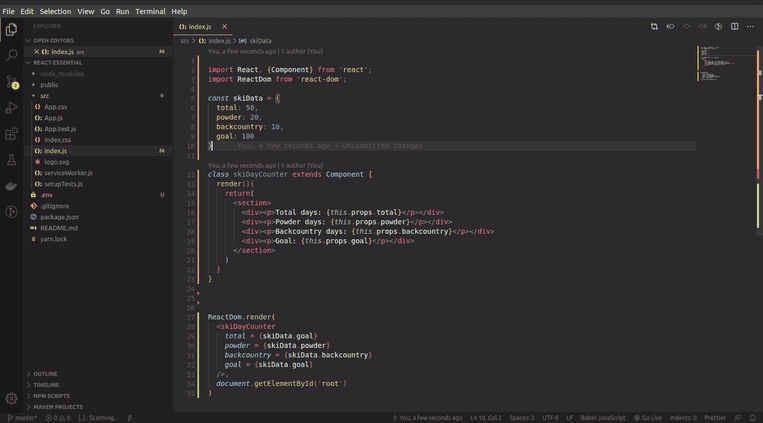Viewport: 763px width, 423px height.
Task: Toggle file blame circle icon in editor toolbar
Action: coord(686,27)
